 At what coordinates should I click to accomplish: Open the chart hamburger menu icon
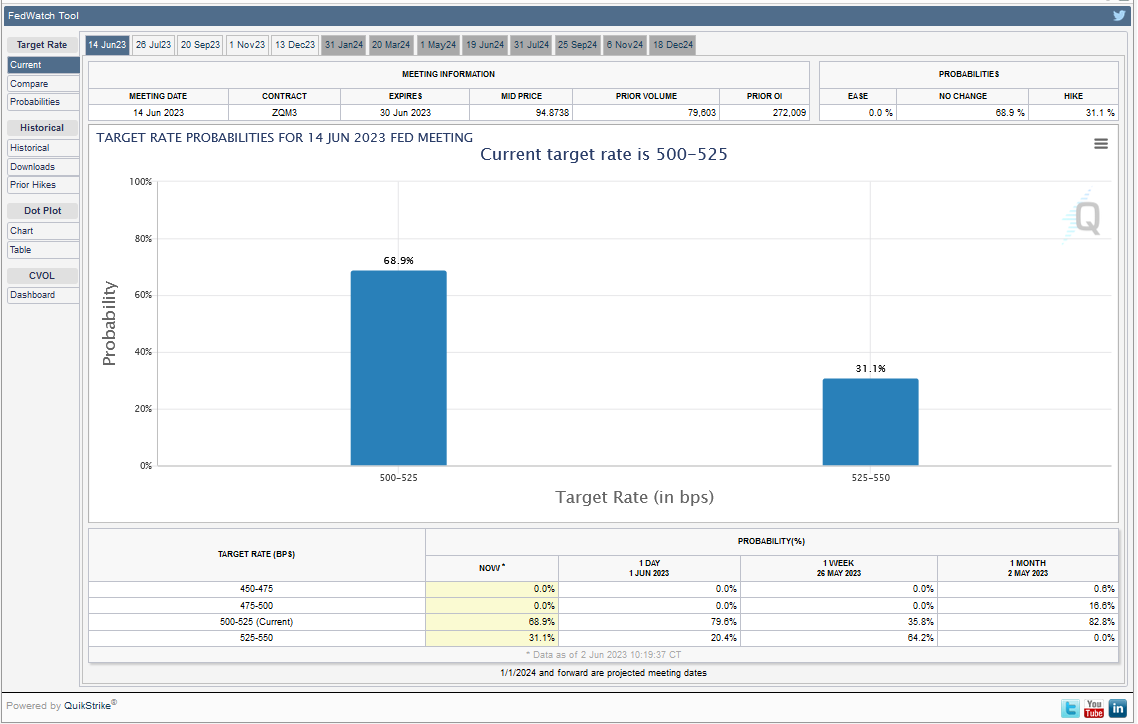point(1100,144)
